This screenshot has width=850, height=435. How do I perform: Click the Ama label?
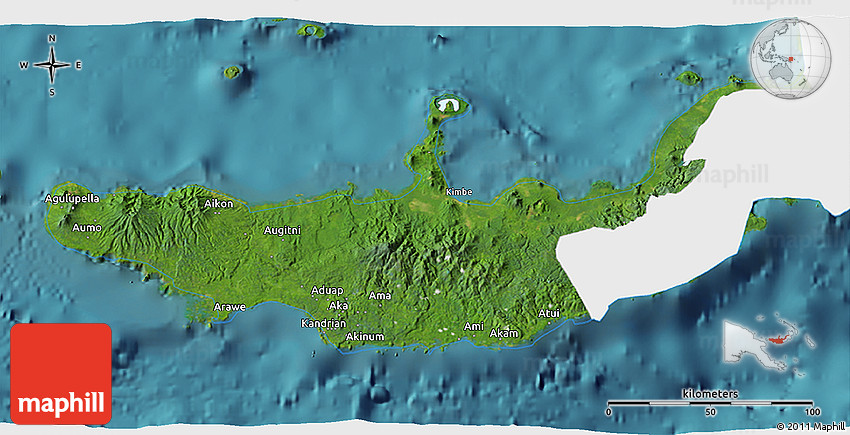pos(380,296)
